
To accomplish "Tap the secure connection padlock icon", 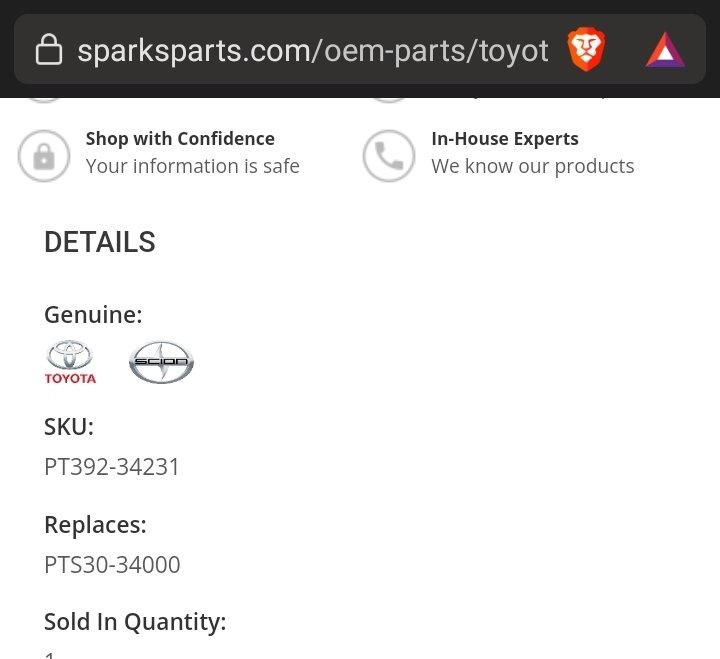I will pyautogui.click(x=49, y=49).
